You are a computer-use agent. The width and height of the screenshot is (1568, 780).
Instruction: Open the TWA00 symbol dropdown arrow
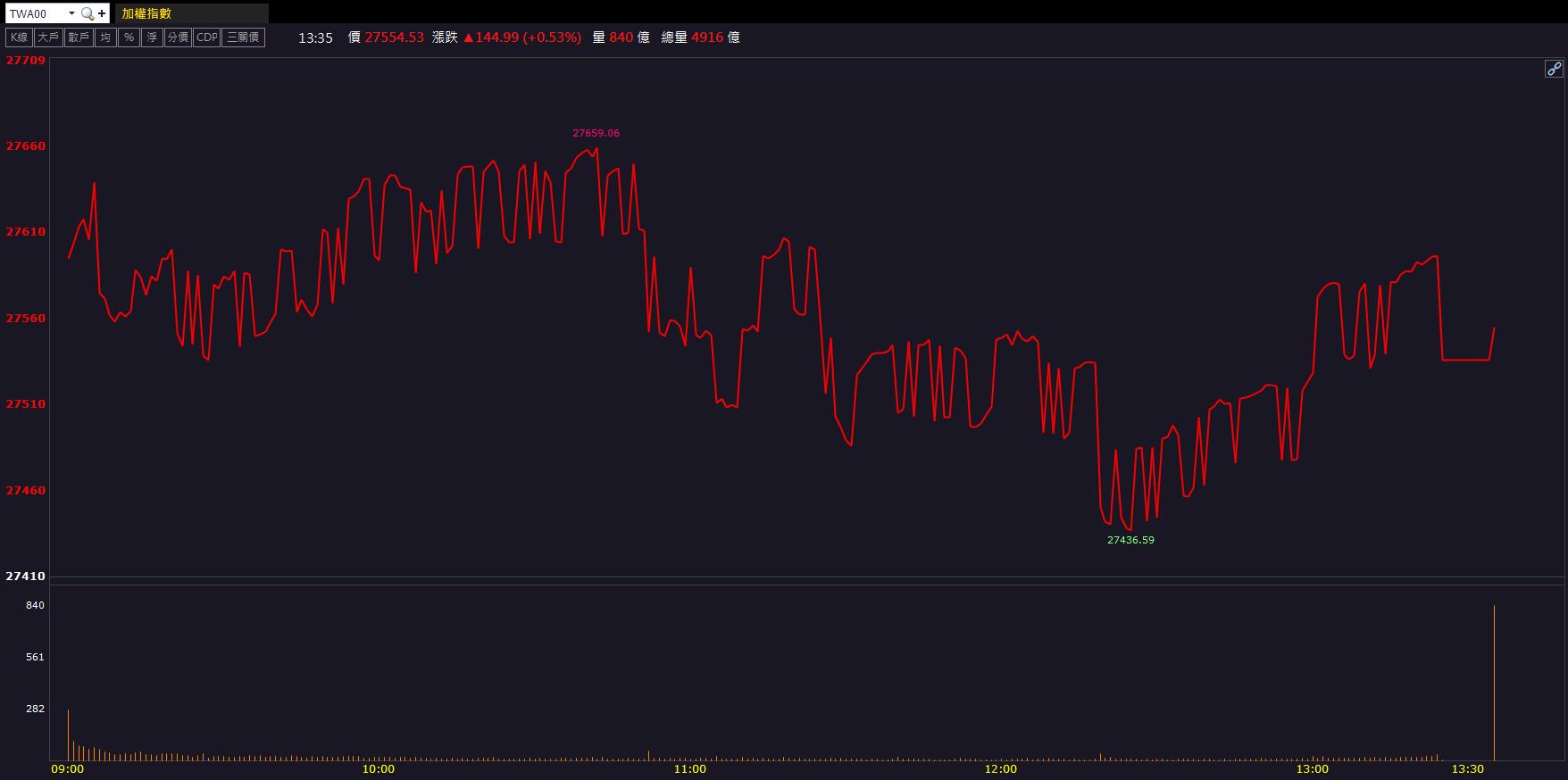point(71,13)
